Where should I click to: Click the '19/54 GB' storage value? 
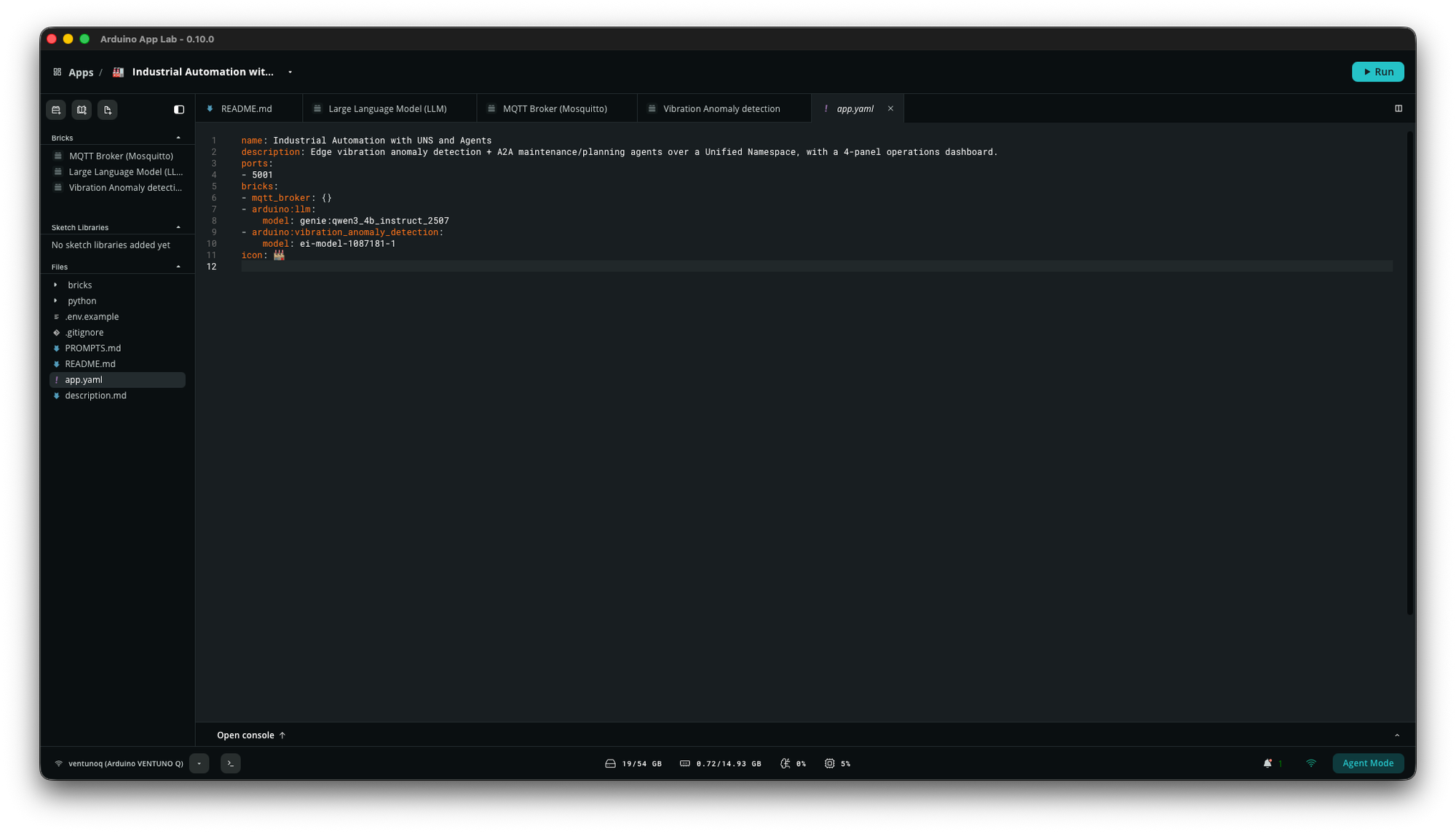click(x=642, y=764)
